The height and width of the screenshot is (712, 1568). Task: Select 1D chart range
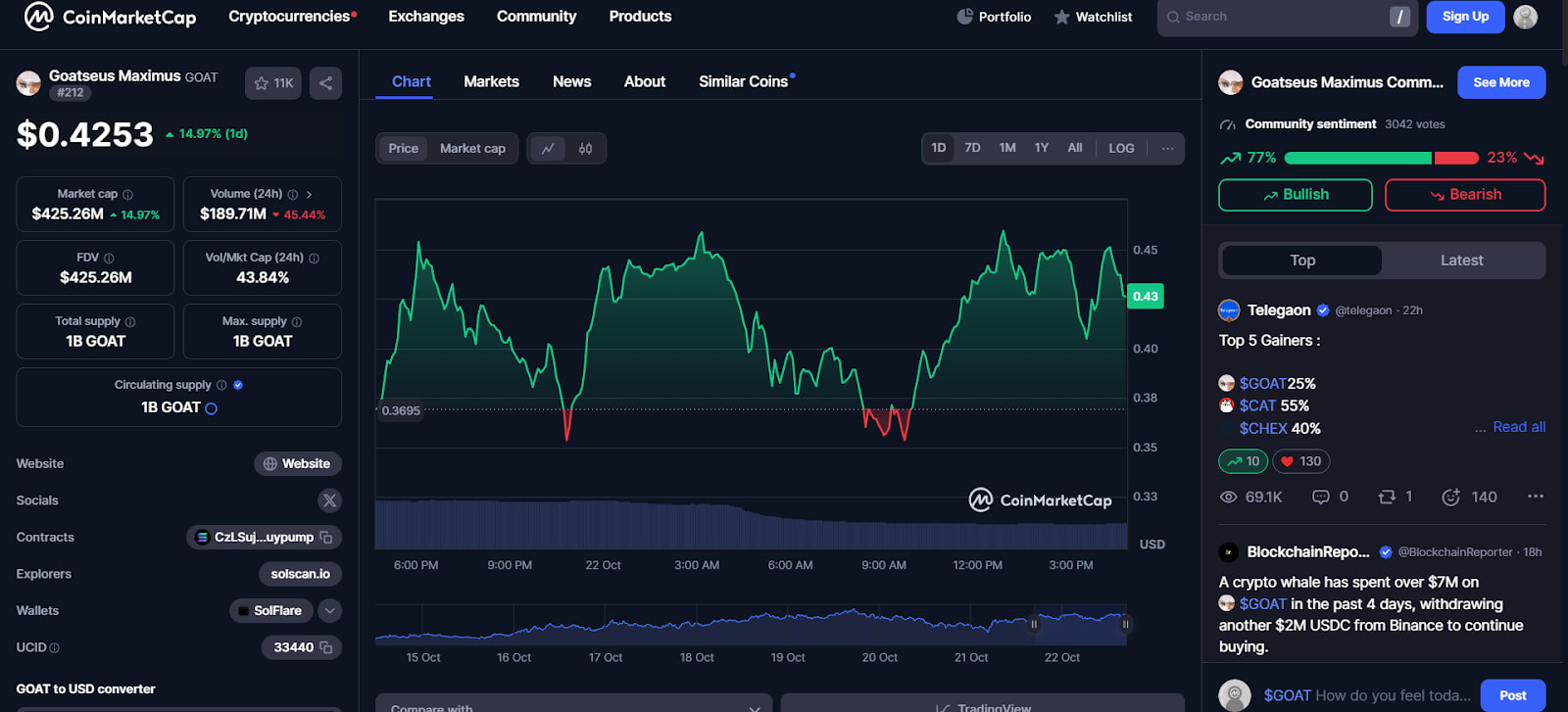[938, 148]
